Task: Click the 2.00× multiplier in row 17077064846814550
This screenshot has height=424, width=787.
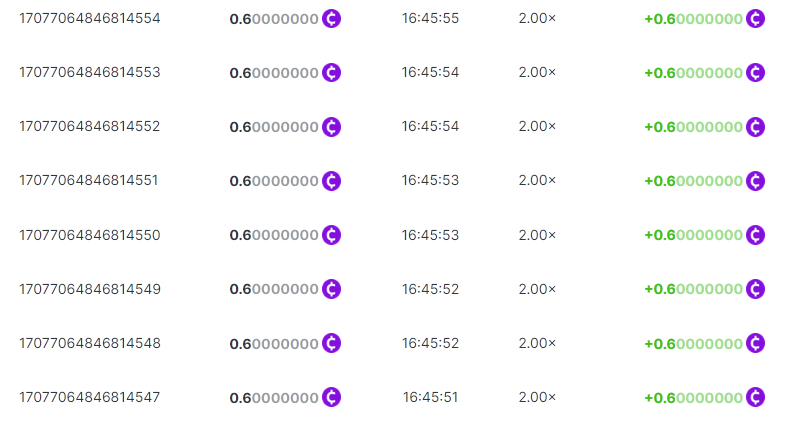Action: [537, 235]
